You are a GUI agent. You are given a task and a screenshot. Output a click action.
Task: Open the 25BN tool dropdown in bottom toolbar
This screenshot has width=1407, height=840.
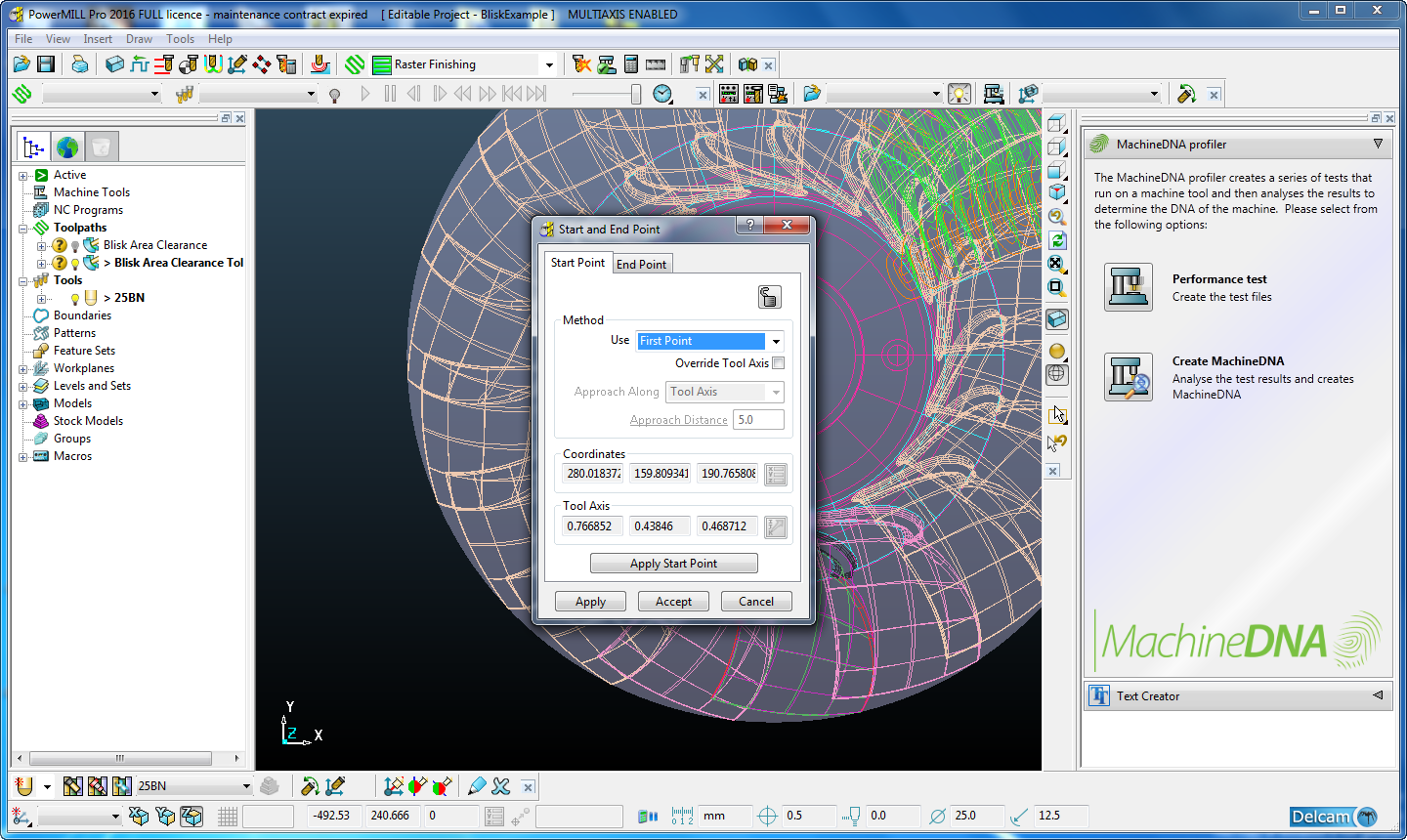pyautogui.click(x=246, y=786)
